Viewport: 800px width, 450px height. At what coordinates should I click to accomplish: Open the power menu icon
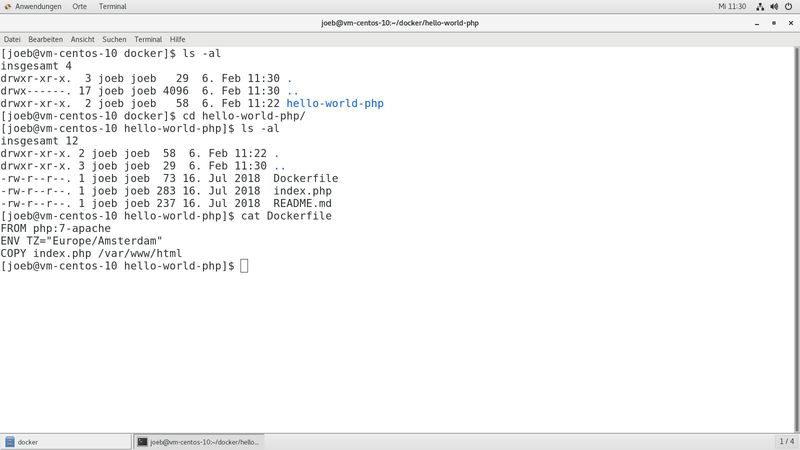(789, 6)
